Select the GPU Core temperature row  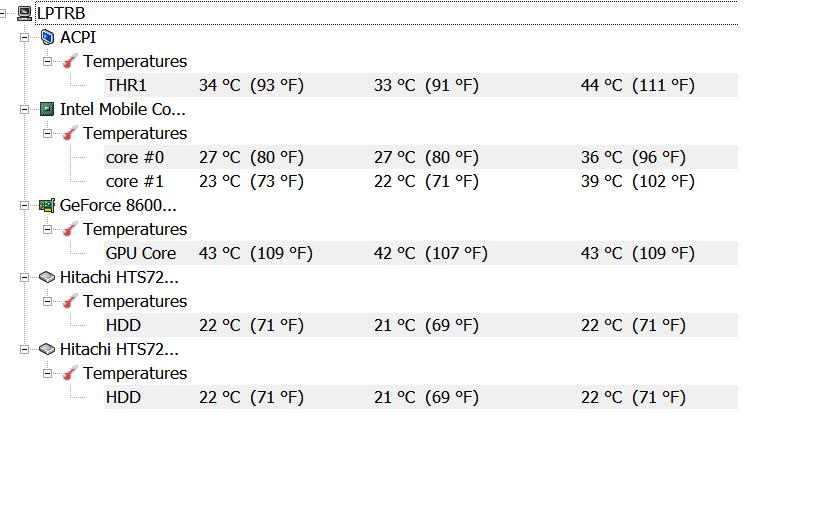click(140, 253)
